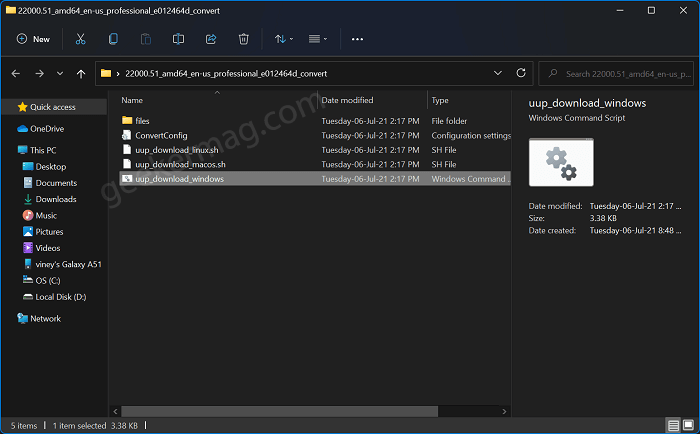This screenshot has height=434, width=700.
Task: Cut the selected file with scissors icon
Action: pos(80,39)
